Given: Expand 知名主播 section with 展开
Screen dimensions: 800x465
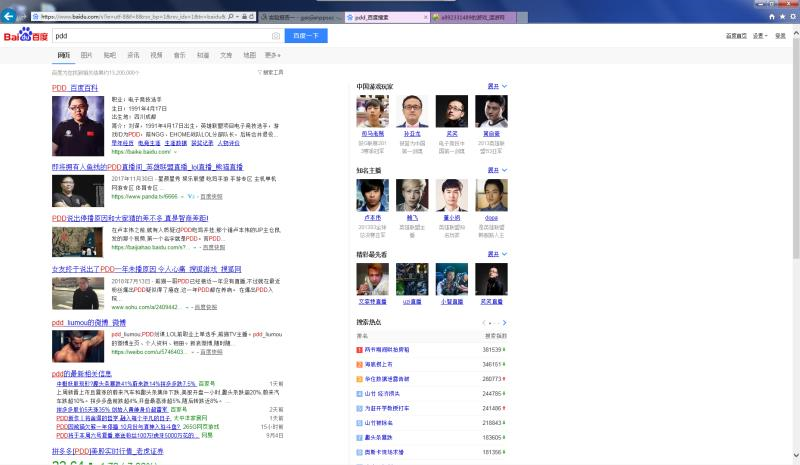Looking at the screenshot, I should point(497,170).
